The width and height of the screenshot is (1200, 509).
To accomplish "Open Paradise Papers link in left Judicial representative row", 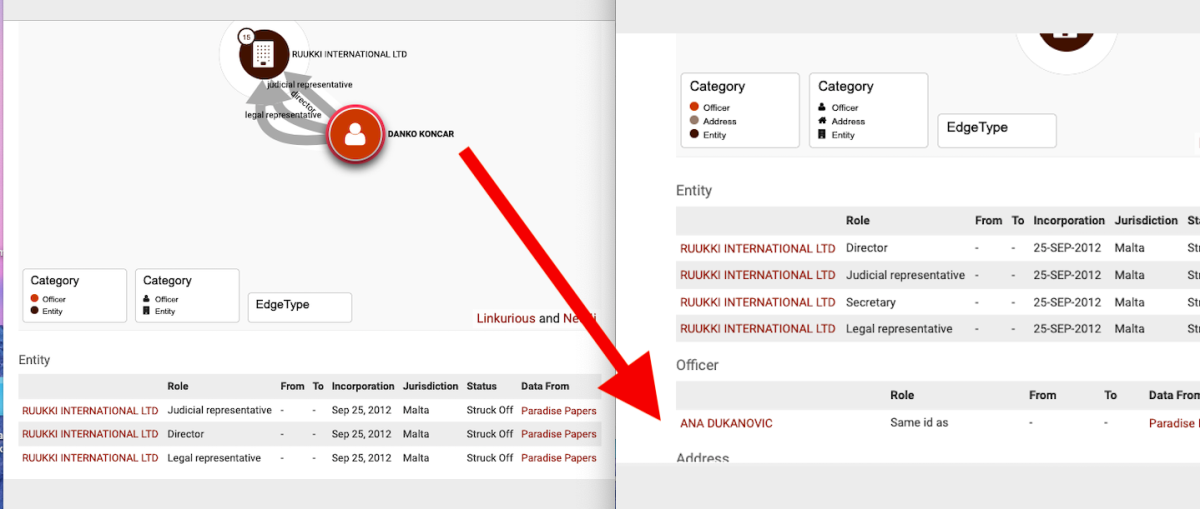I will pyautogui.click(x=559, y=411).
